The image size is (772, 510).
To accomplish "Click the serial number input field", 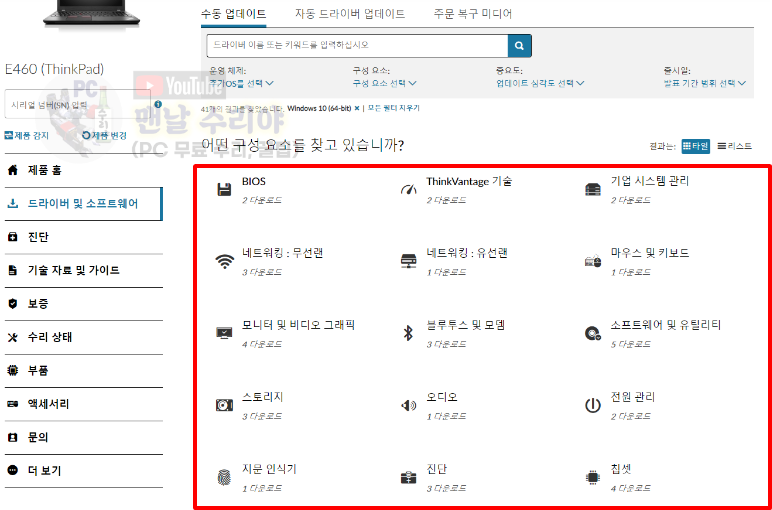I will pos(77,104).
